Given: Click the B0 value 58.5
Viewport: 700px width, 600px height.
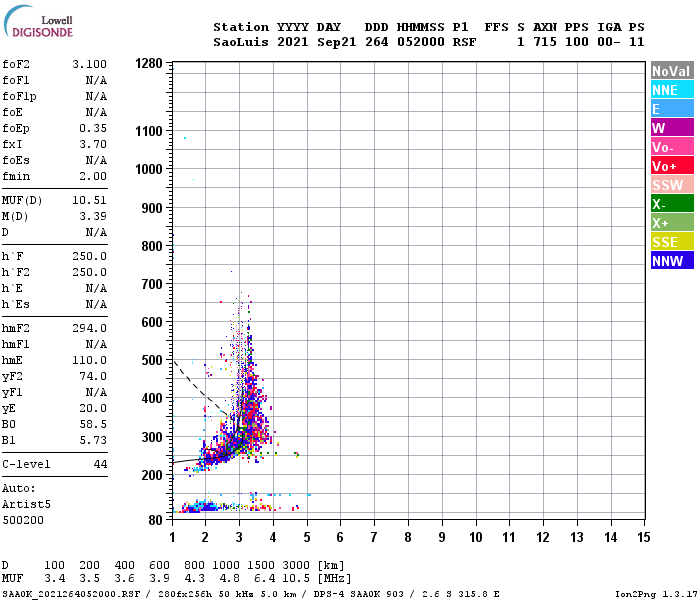Looking at the screenshot, I should (93, 425).
